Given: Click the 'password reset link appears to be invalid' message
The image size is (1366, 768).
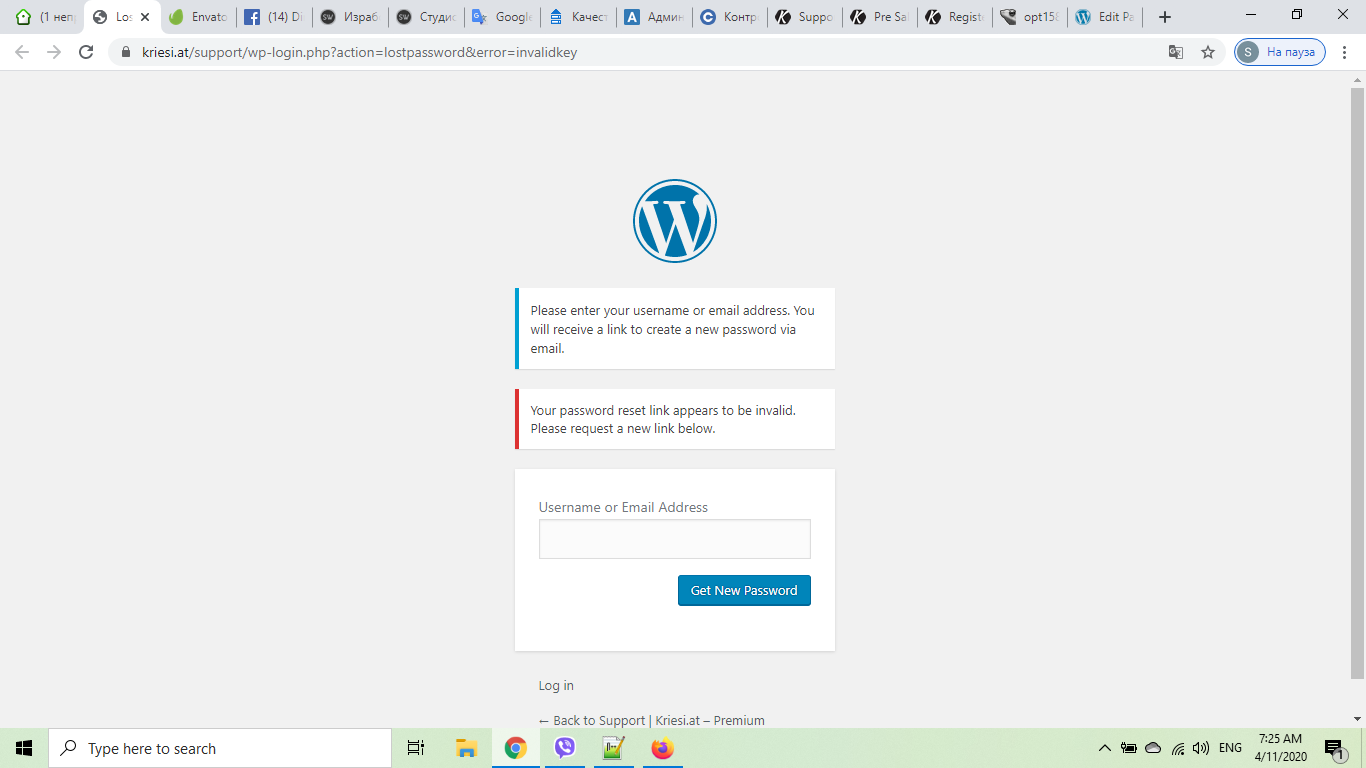Looking at the screenshot, I should coord(675,419).
